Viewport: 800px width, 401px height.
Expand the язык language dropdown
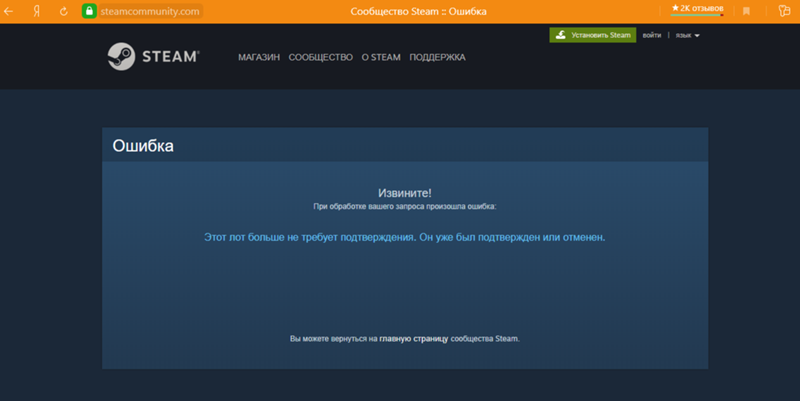pos(687,35)
